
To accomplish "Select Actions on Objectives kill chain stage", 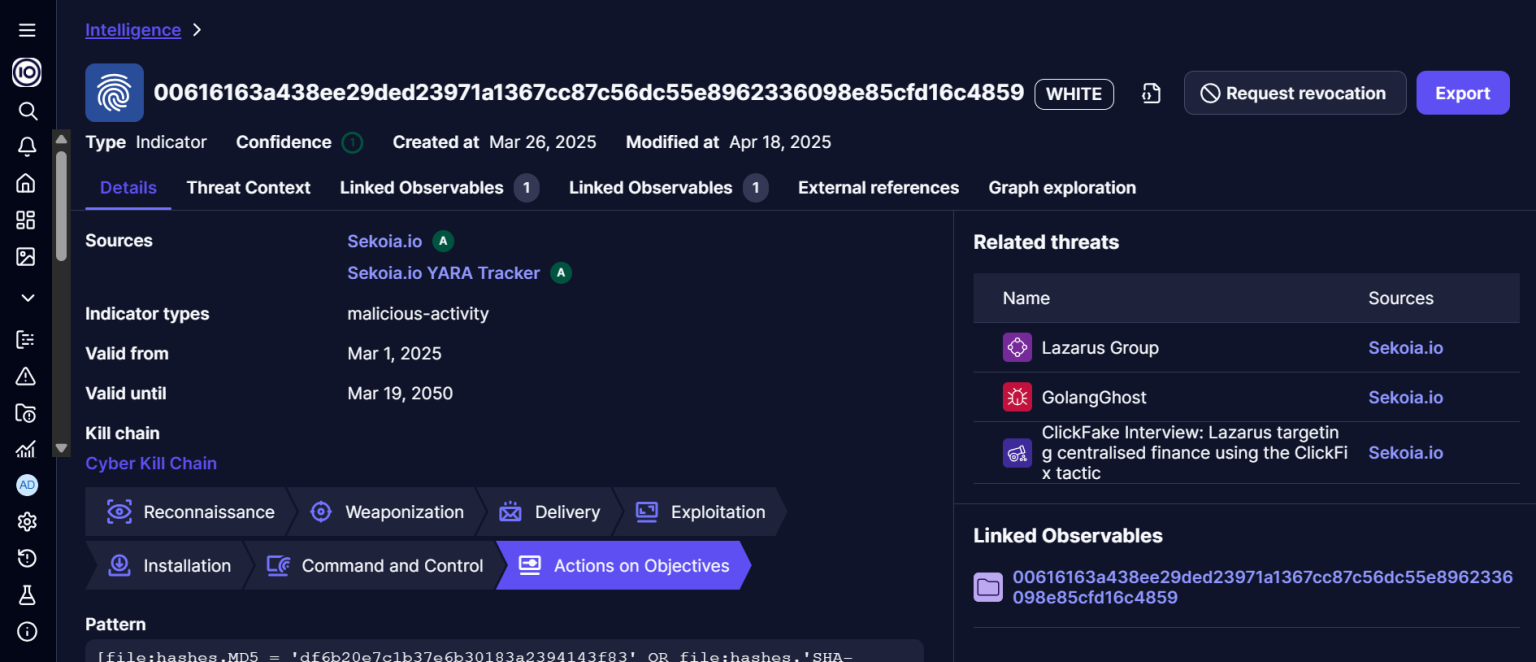I will pyautogui.click(x=623, y=566).
